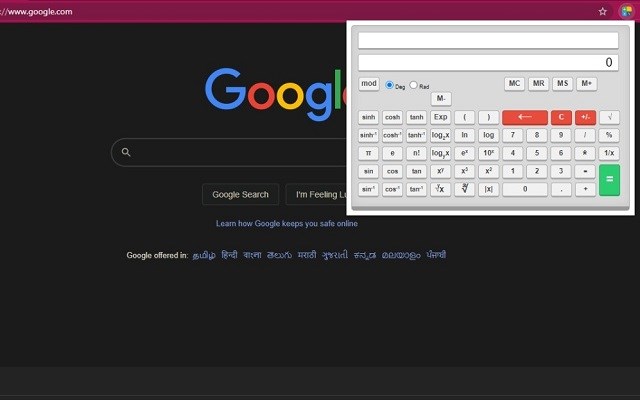Tap the Exp key
Screen dimensions: 640x400
click(x=440, y=117)
